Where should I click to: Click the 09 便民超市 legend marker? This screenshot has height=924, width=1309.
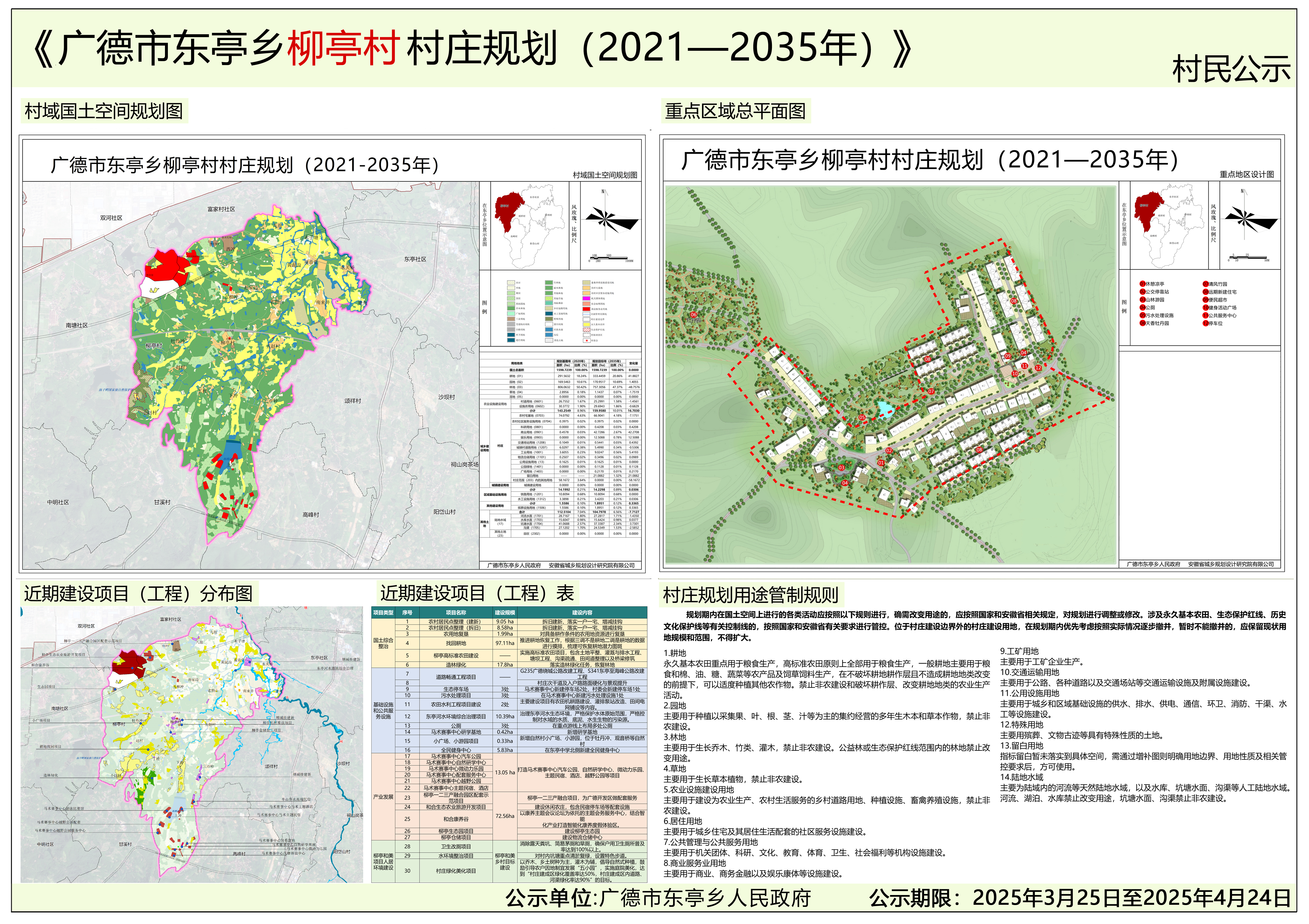click(x=1206, y=300)
